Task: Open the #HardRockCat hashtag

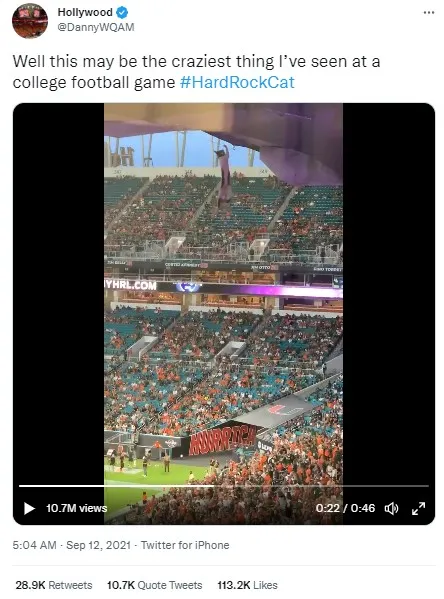Action: pyautogui.click(x=237, y=82)
